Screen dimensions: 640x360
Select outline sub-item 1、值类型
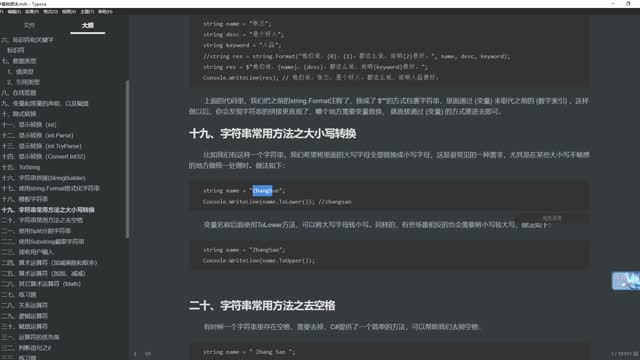pos(20,72)
